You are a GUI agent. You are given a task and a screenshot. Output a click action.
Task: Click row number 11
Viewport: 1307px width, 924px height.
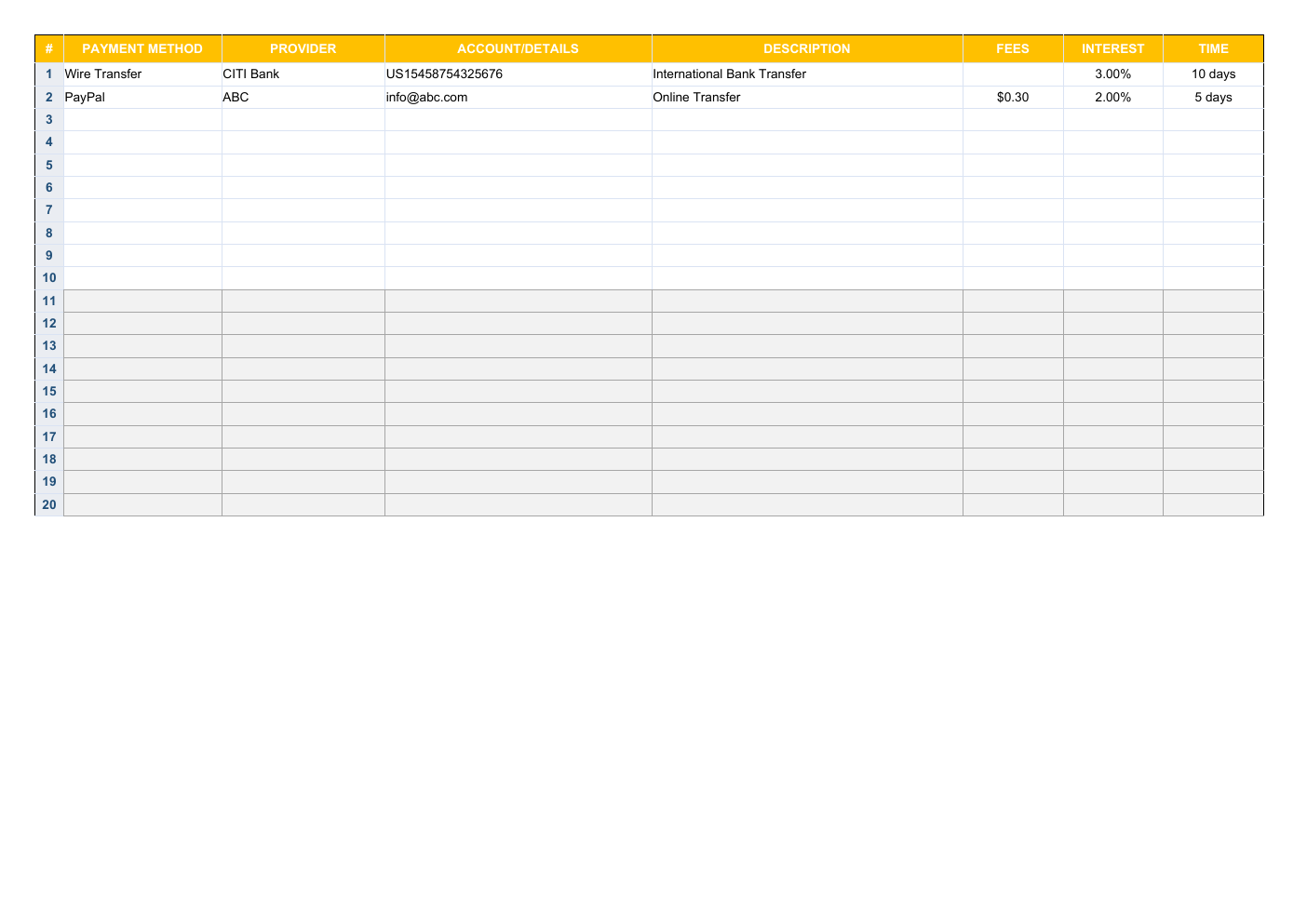tap(49, 301)
